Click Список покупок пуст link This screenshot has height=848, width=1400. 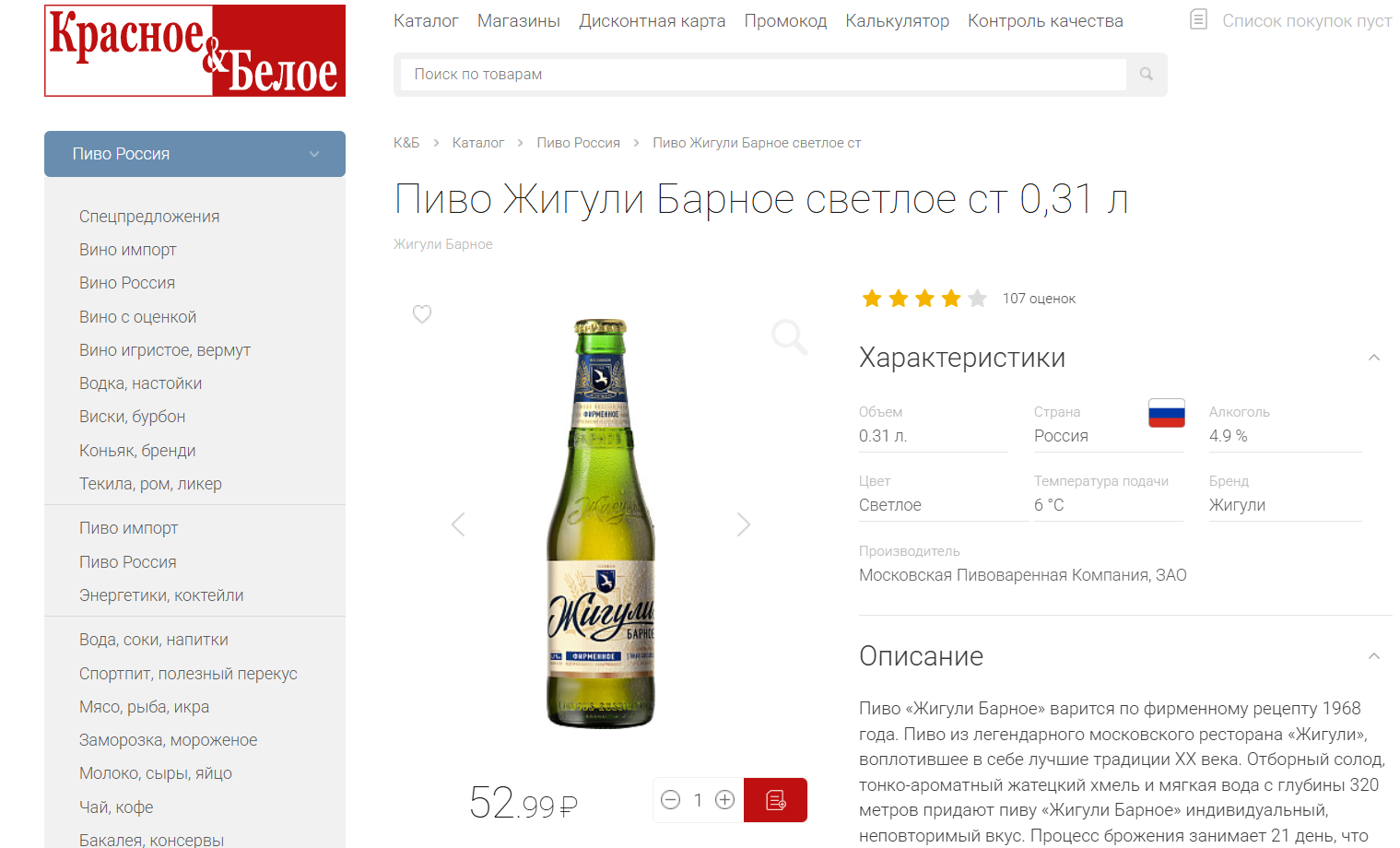coord(1307,21)
